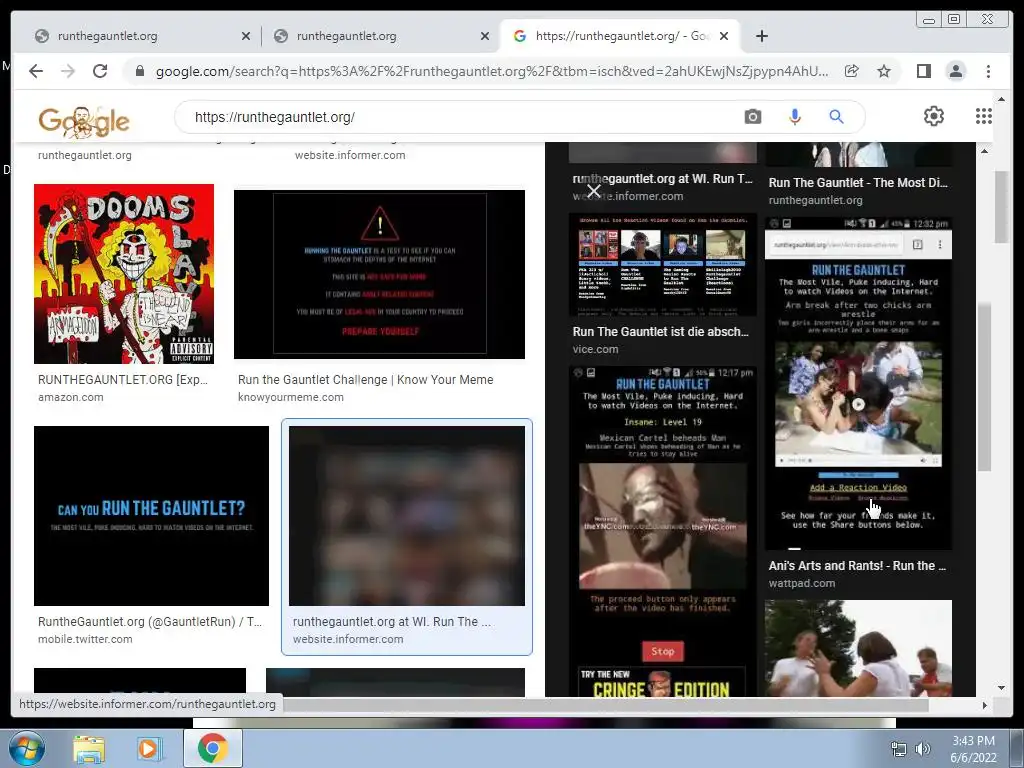Open the wattpad arm wrestle screenshot thumbnail
Viewport: 1024px width, 768px height.
[x=858, y=383]
